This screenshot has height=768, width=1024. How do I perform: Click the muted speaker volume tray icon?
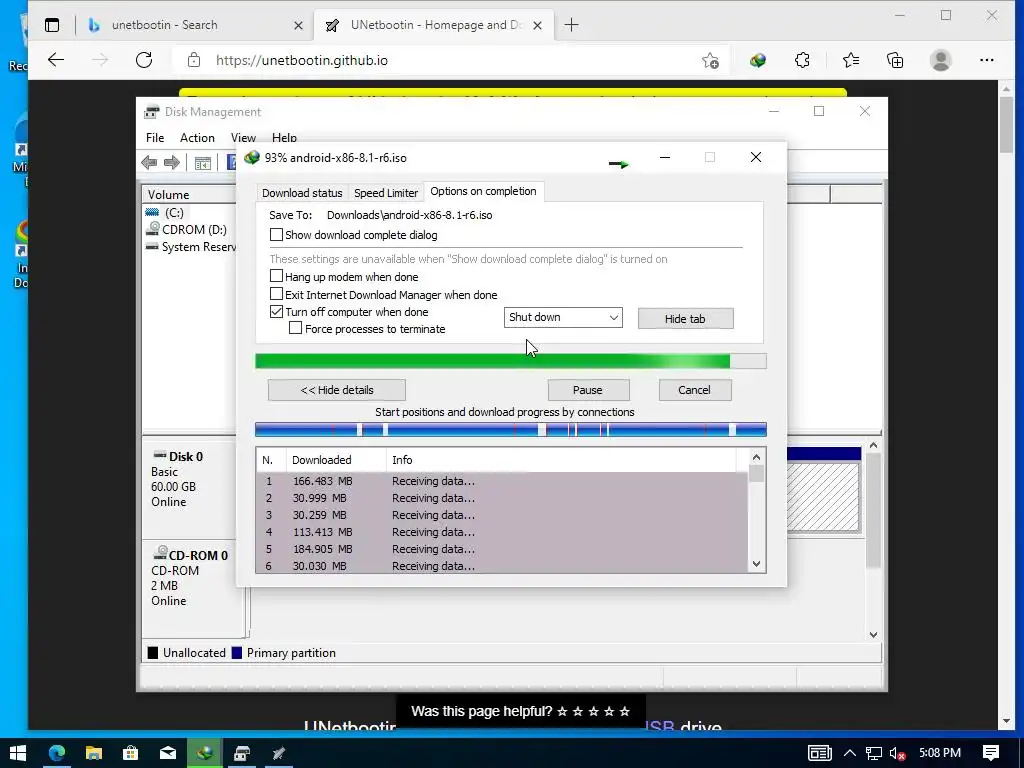[897, 754]
